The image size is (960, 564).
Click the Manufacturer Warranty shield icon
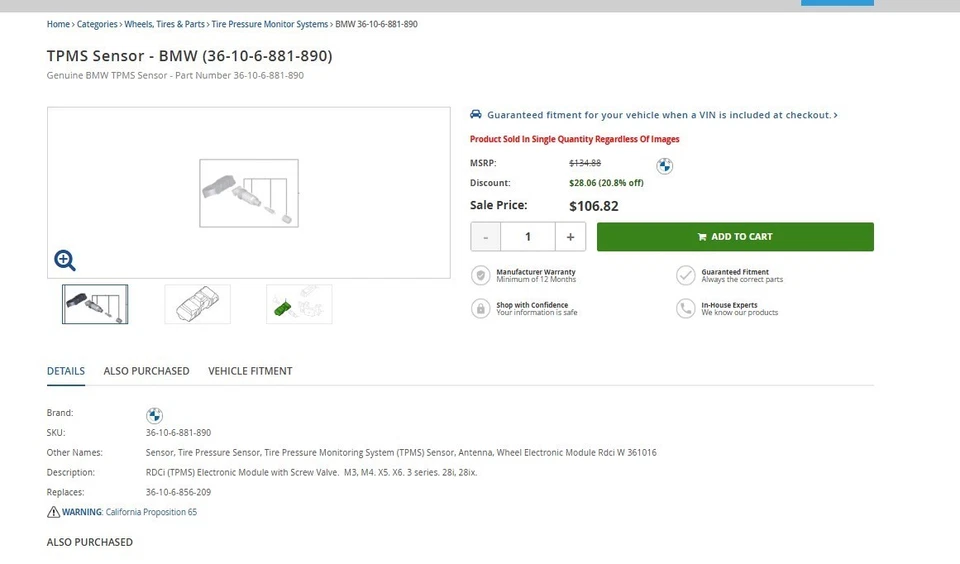click(x=481, y=275)
